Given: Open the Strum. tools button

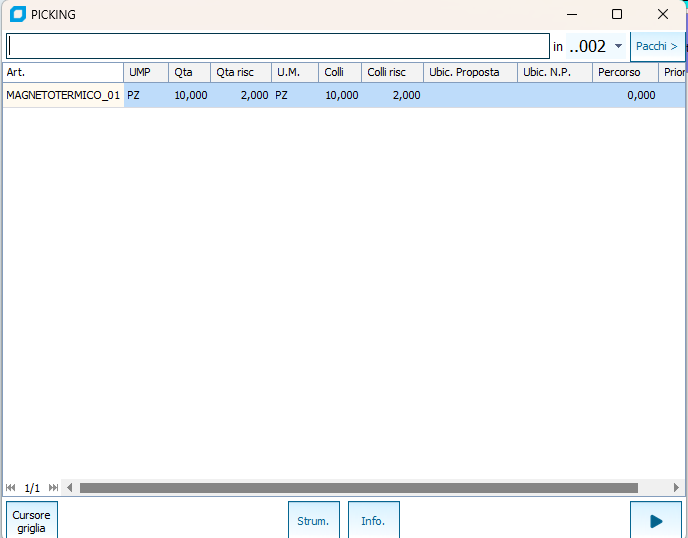Looking at the screenshot, I should [x=313, y=521].
